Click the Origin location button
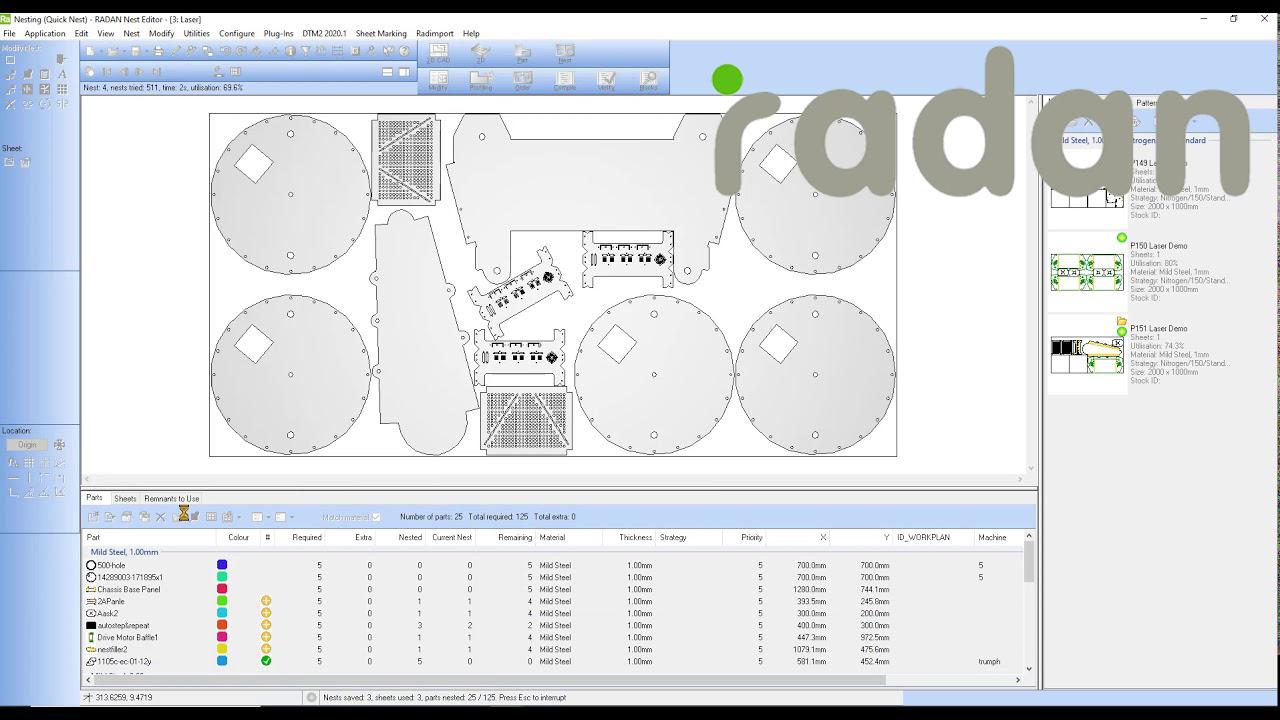 click(27, 445)
